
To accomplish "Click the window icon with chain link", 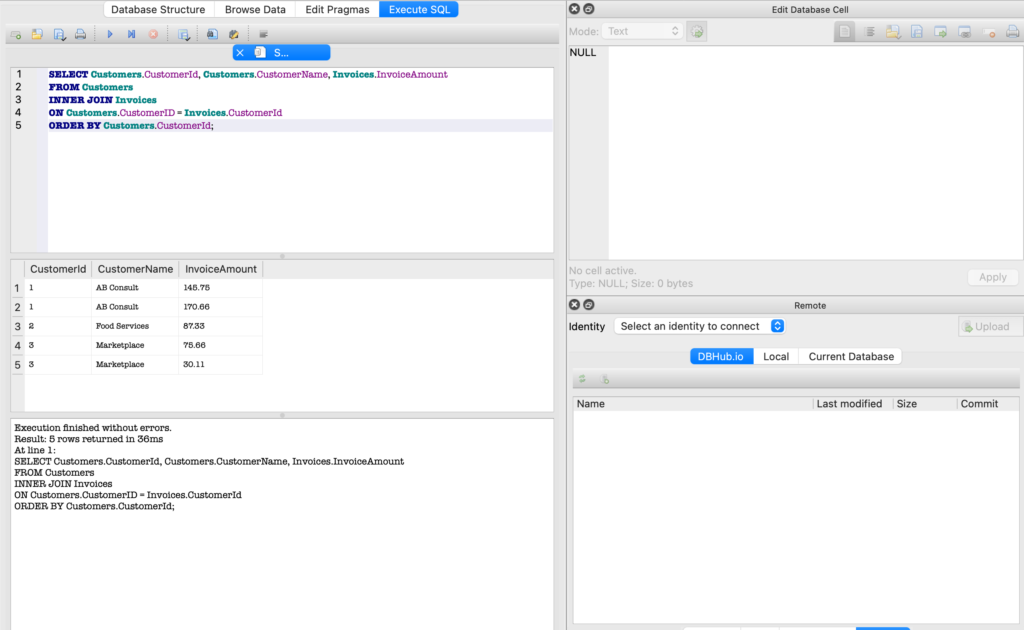I will pyautogui.click(x=965, y=31).
